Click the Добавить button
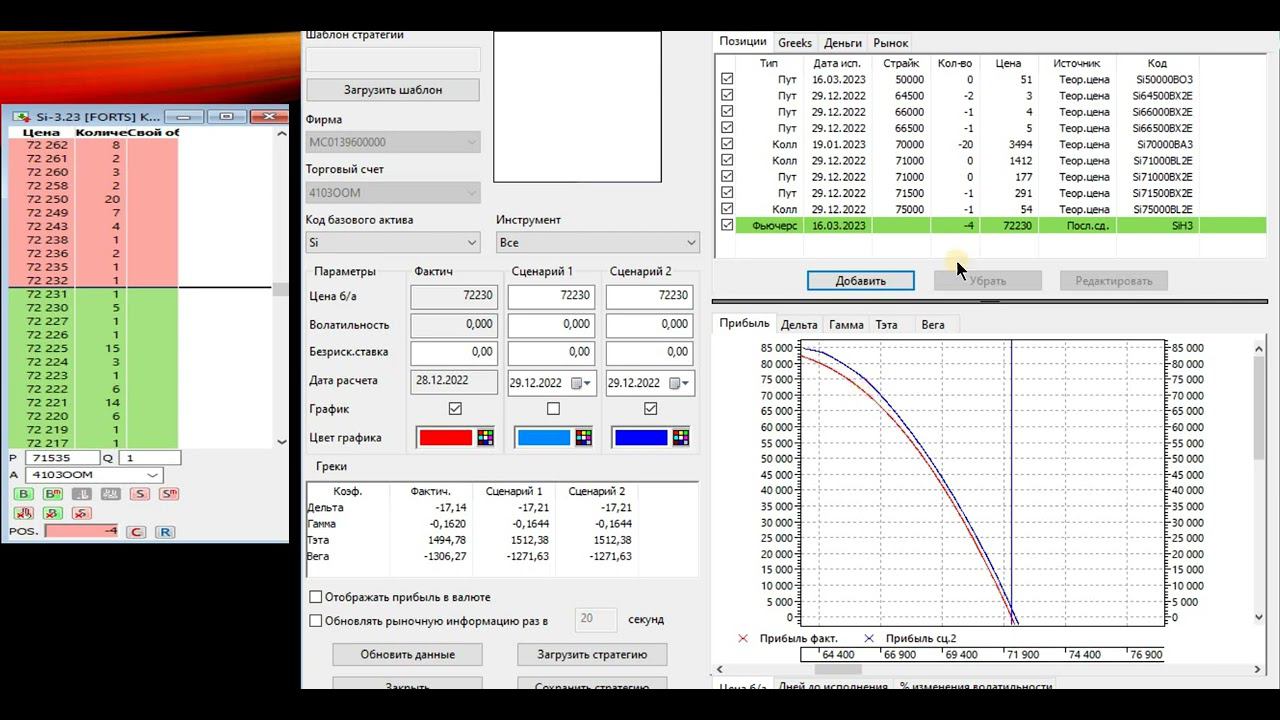The width and height of the screenshot is (1280, 720). coord(861,281)
